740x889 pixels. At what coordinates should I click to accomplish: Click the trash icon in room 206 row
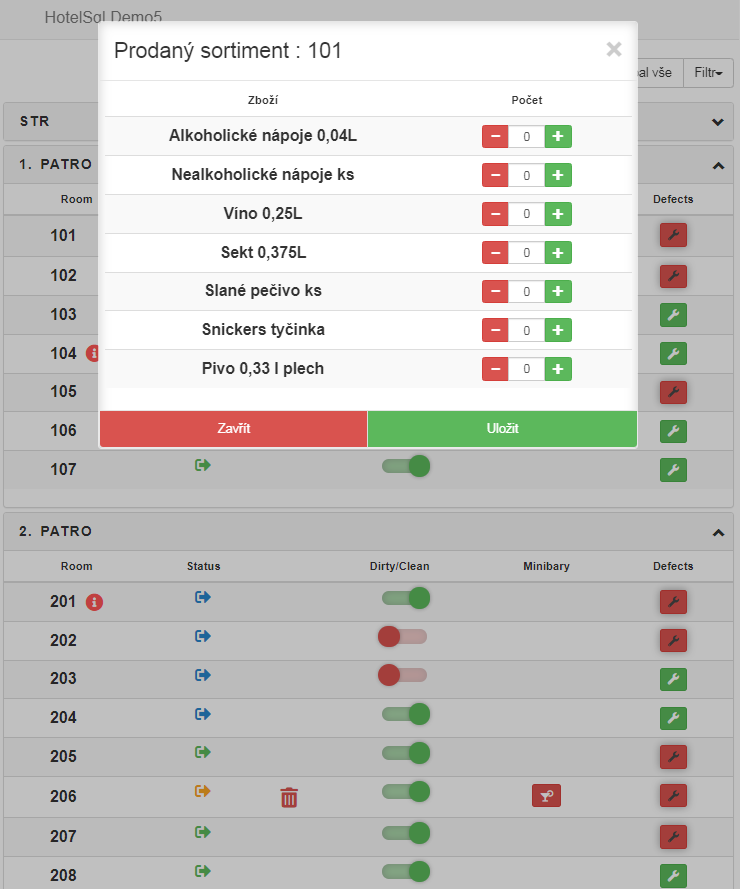(x=289, y=797)
